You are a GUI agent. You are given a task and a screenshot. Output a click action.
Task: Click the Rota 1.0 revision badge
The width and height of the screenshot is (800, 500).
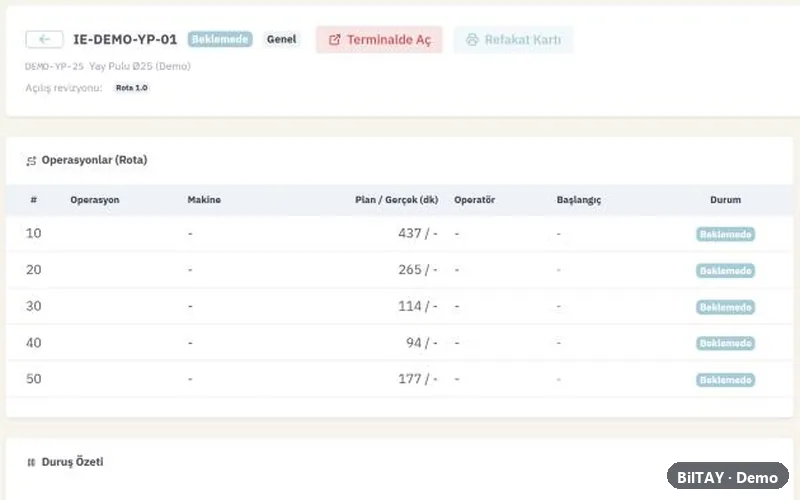132,88
